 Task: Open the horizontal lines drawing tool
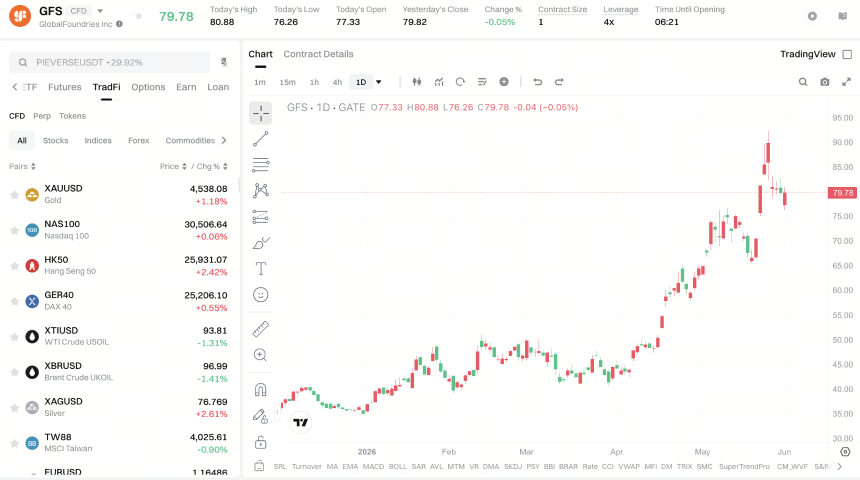(261, 165)
